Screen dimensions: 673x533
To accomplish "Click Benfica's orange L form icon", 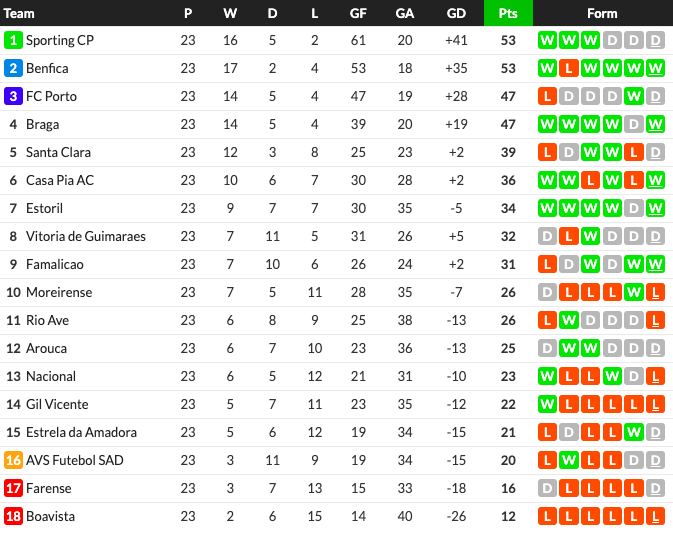I will coord(569,68).
